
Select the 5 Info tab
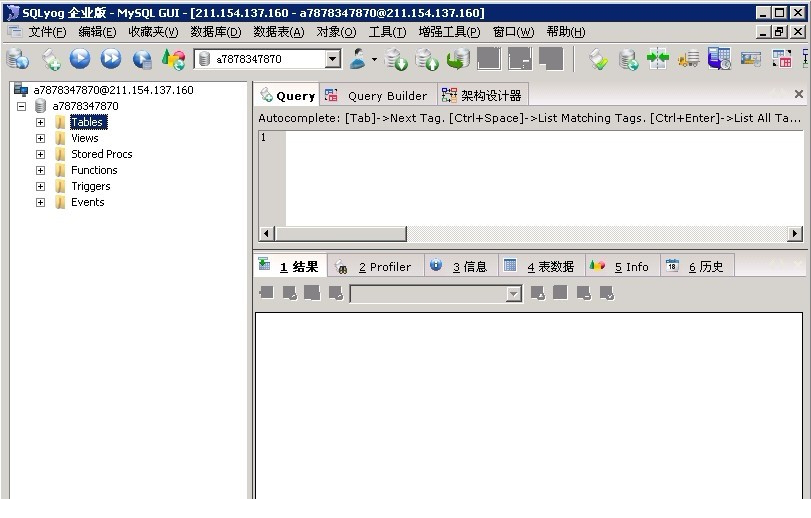[622, 266]
